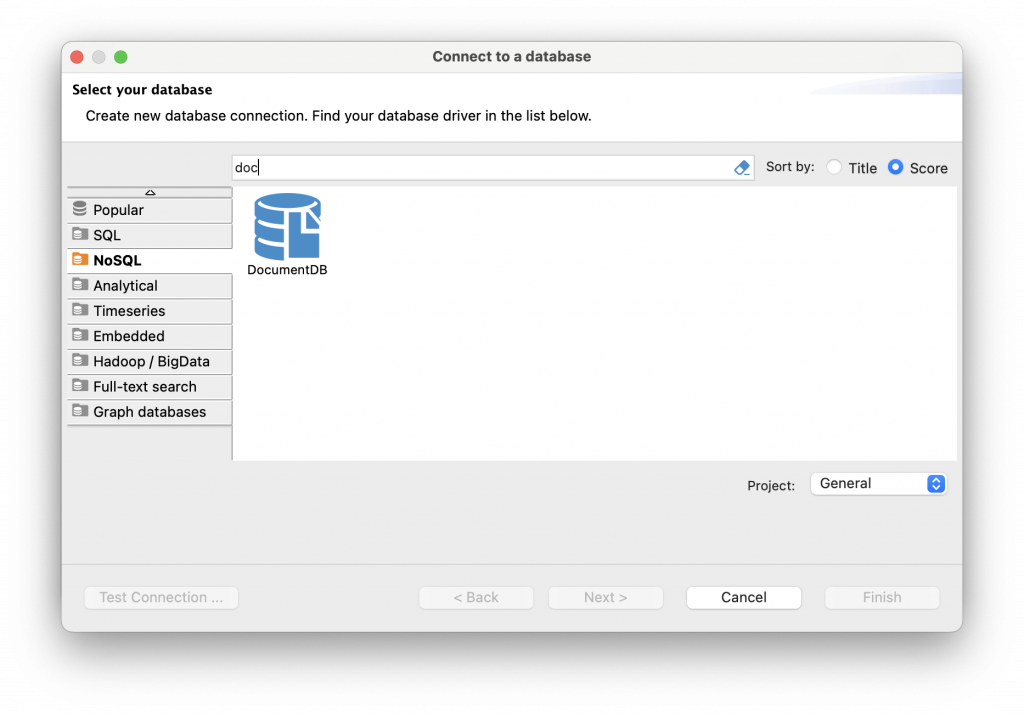Open the SQL category tab

pos(150,235)
